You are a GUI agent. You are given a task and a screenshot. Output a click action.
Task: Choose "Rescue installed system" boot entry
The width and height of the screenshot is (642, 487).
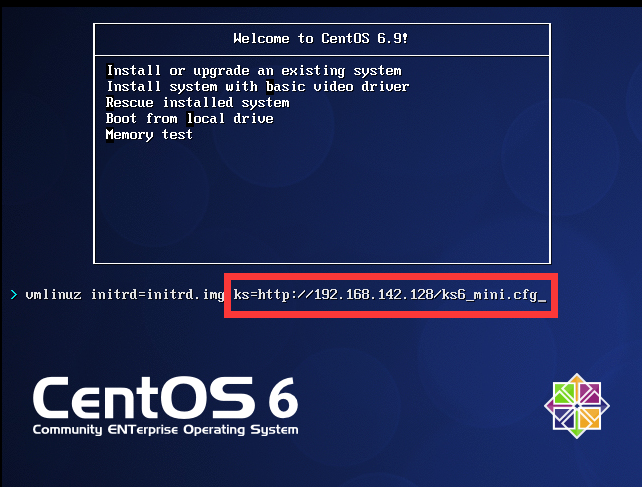(x=198, y=102)
